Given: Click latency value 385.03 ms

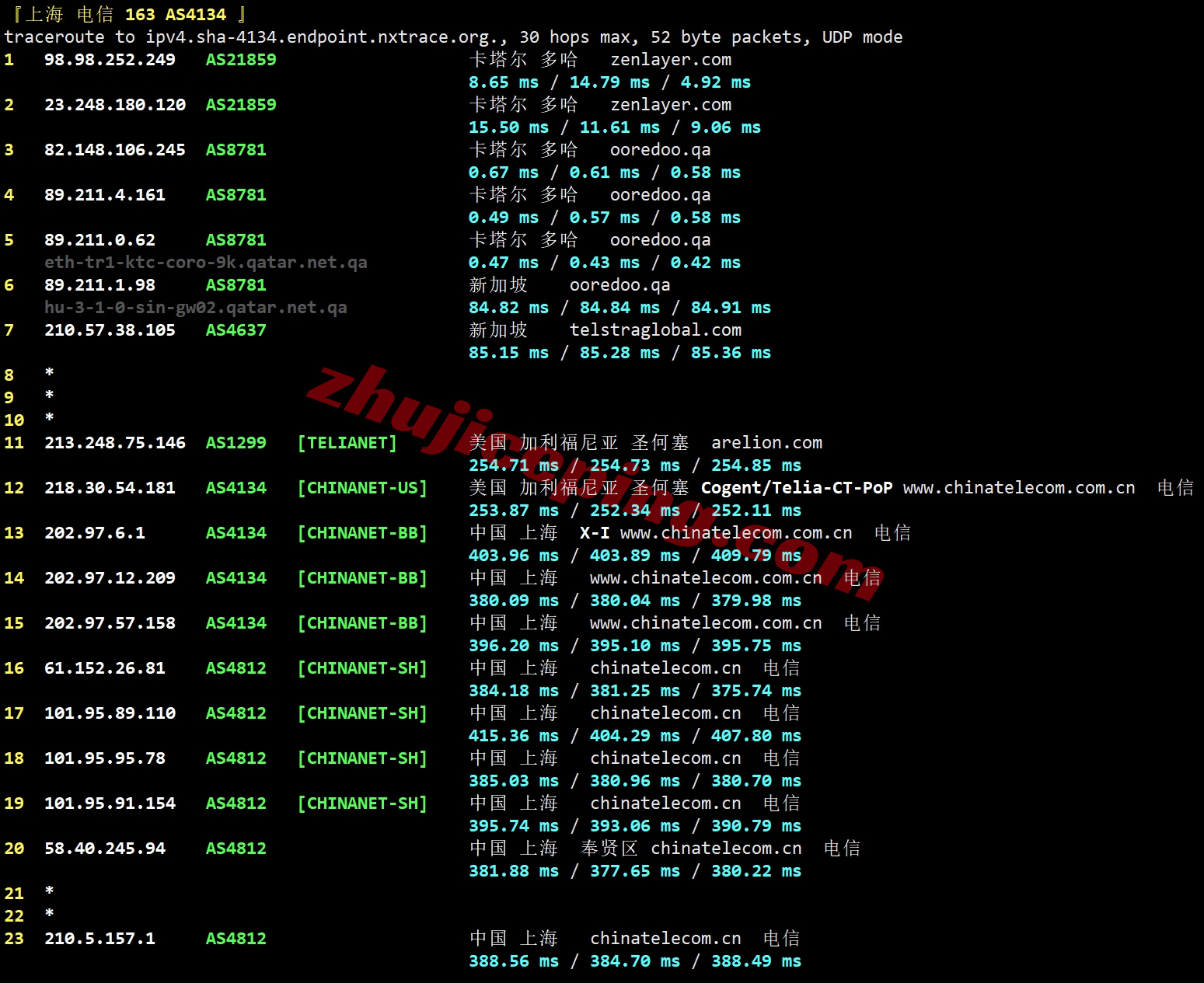Looking at the screenshot, I should coord(514,781).
